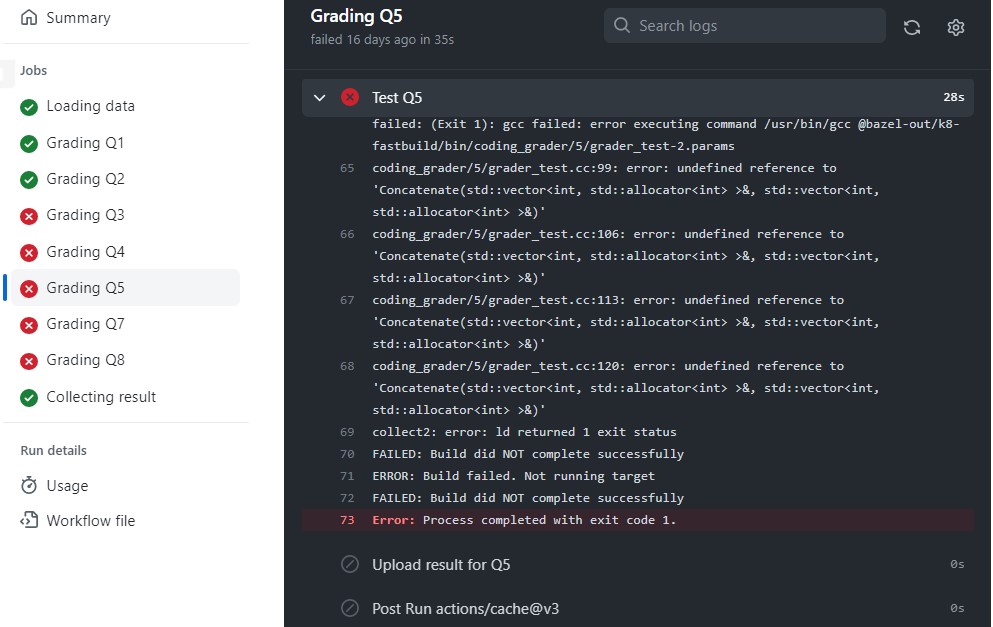Open the Grading Q8 job
This screenshot has height=627, width=993.
pos(125,360)
